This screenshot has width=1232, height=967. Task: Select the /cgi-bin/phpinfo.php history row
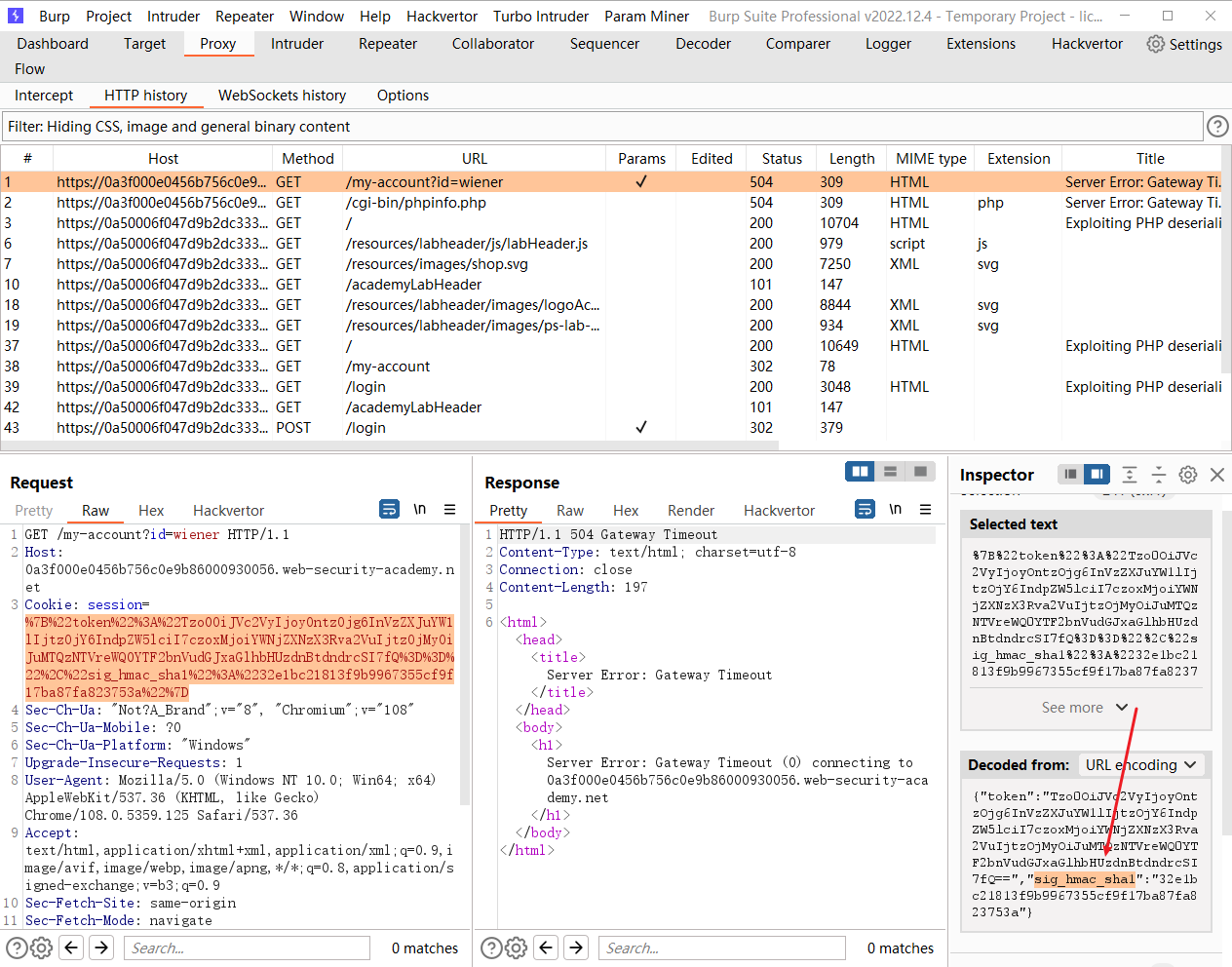click(611, 203)
